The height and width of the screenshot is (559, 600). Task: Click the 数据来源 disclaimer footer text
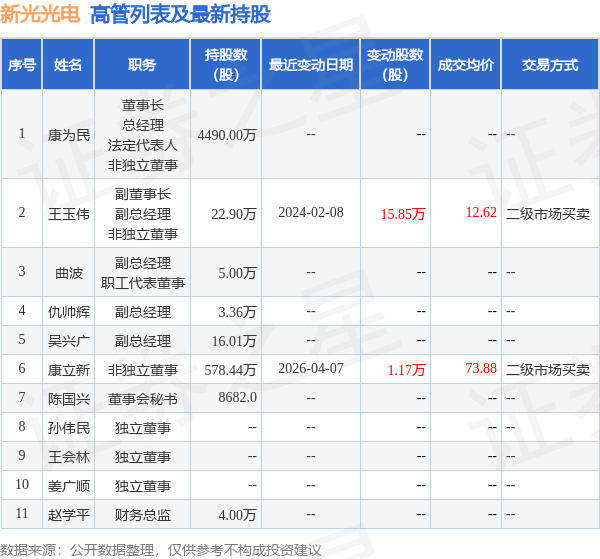pyautogui.click(x=161, y=550)
